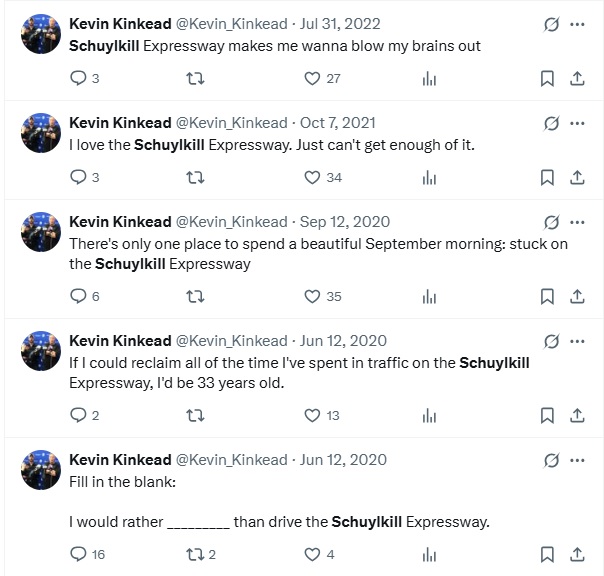Open the Oct 7, 2021 timestamp link
604x576 pixels.
coord(338,123)
